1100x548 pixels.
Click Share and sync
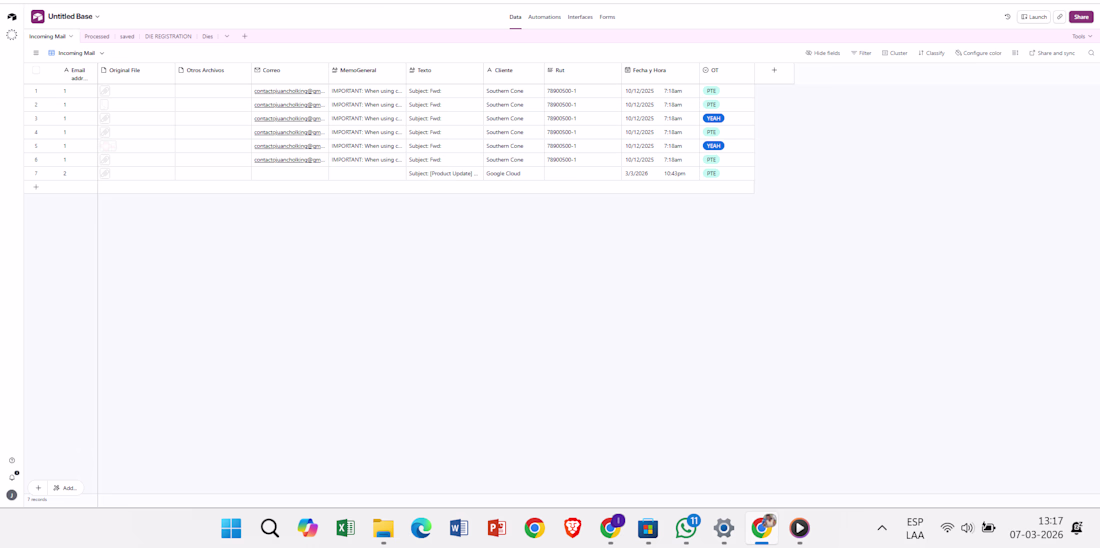point(1052,53)
